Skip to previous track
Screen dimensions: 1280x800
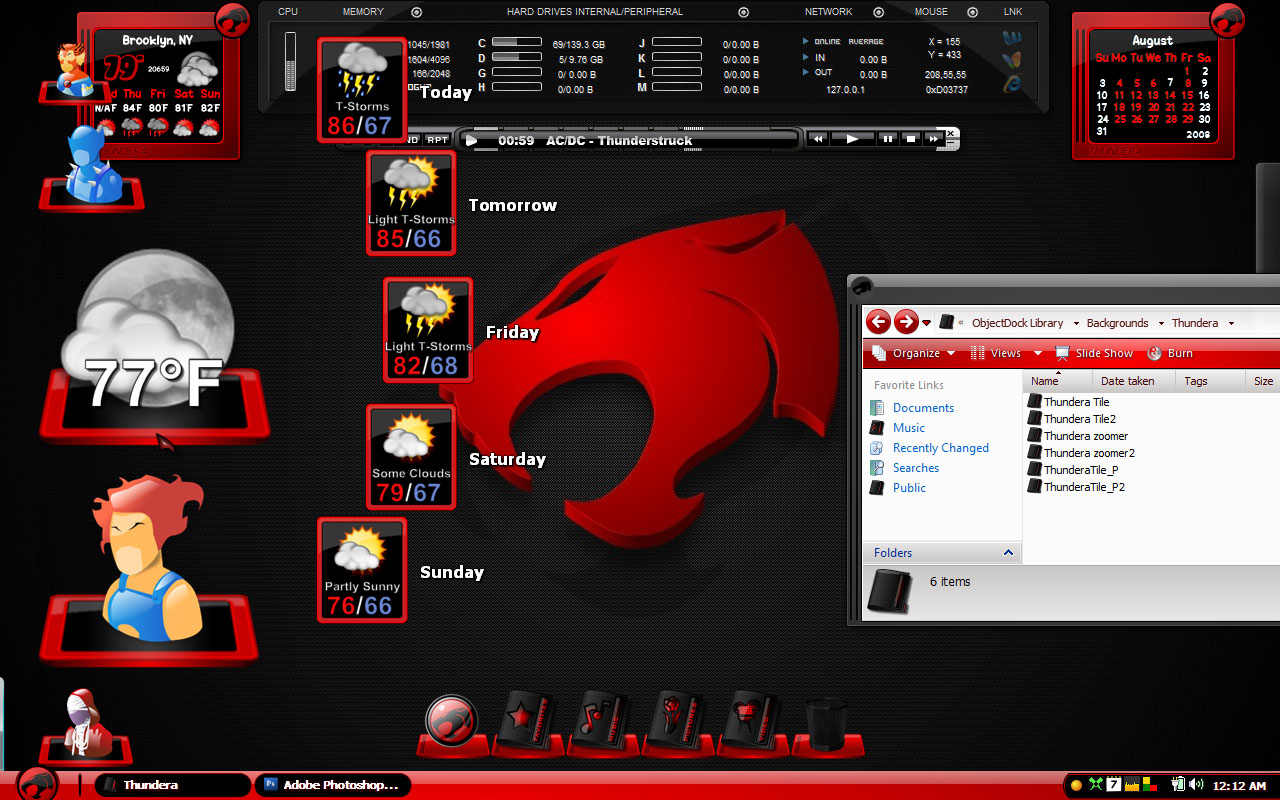point(818,139)
